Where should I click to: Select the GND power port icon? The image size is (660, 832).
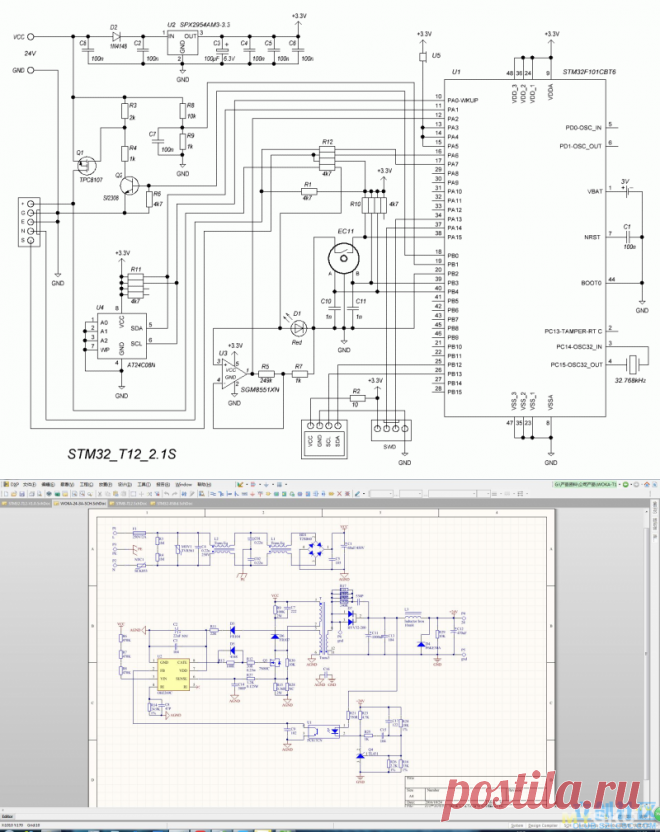tap(253, 493)
